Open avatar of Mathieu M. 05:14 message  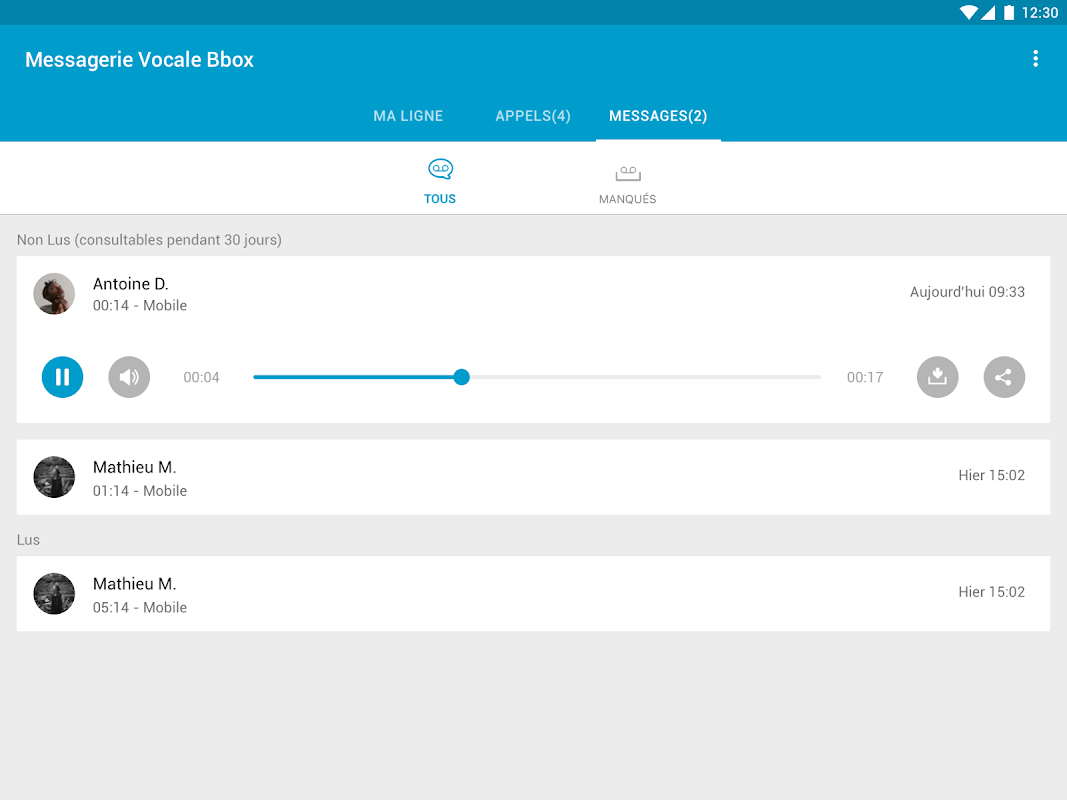tap(54, 594)
